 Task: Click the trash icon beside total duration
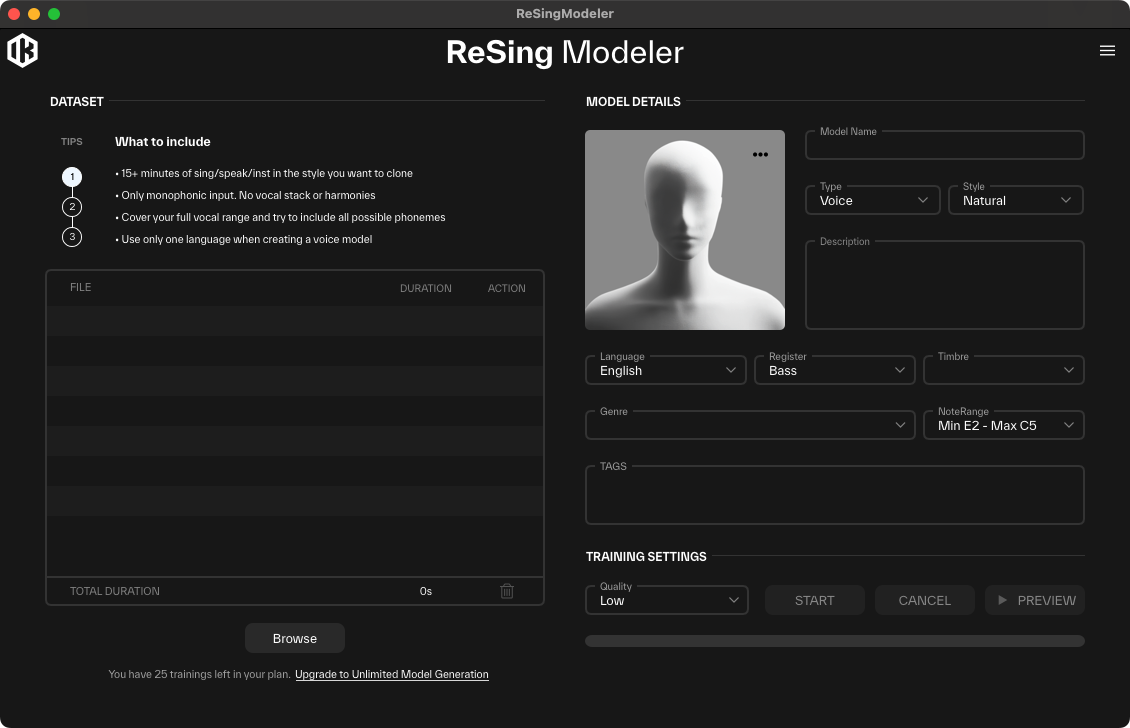(x=507, y=591)
